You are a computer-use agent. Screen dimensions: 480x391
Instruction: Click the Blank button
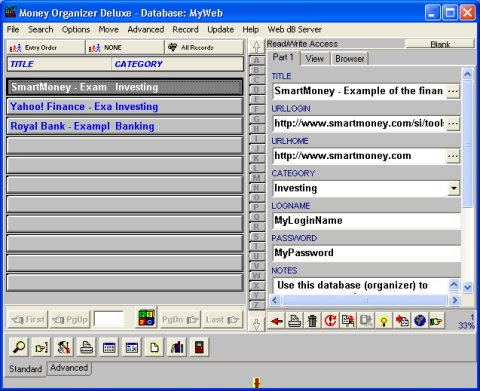coord(440,44)
